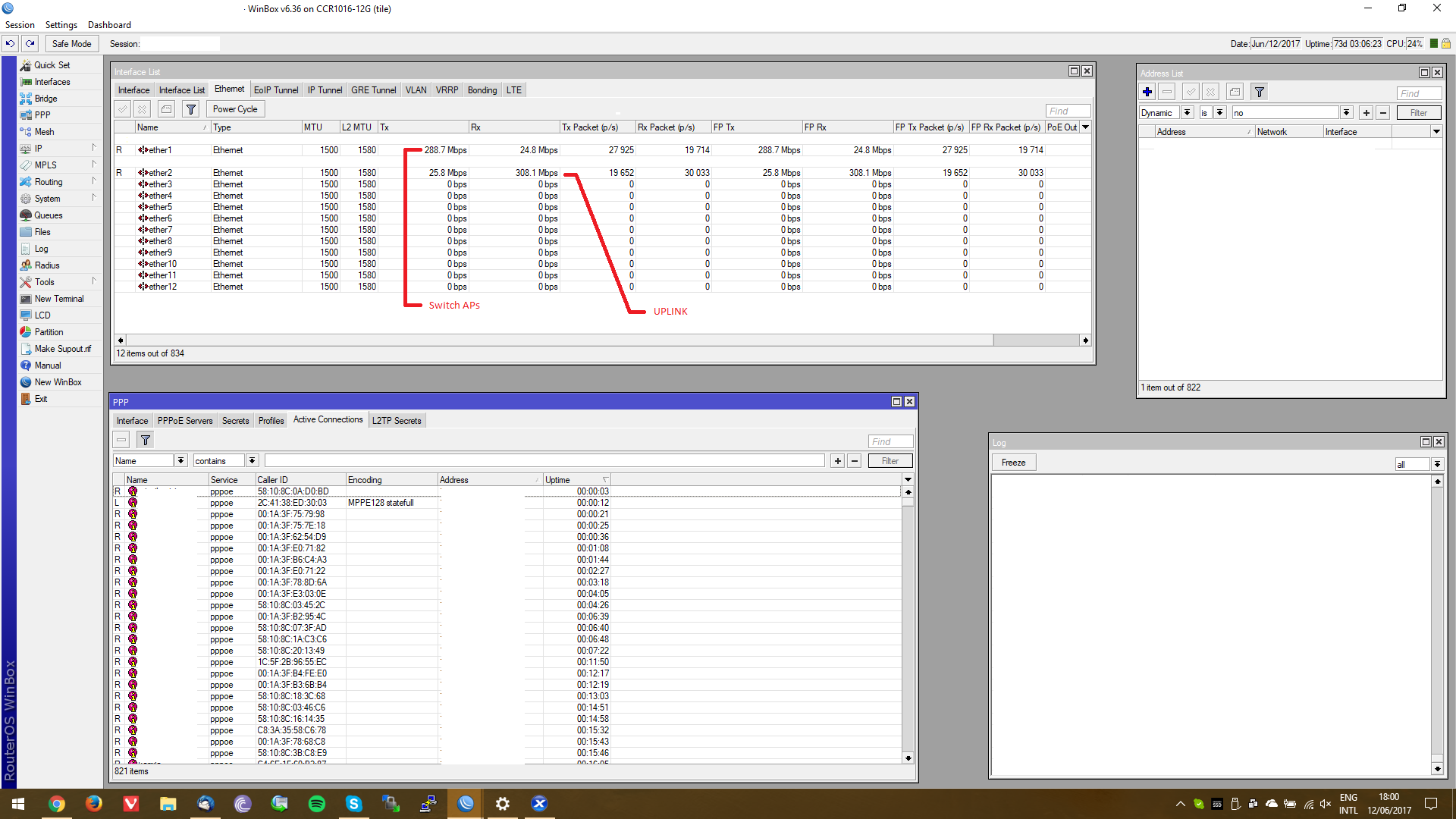Toggle filter funnel in PPP window
1456x819 pixels.
(x=146, y=440)
